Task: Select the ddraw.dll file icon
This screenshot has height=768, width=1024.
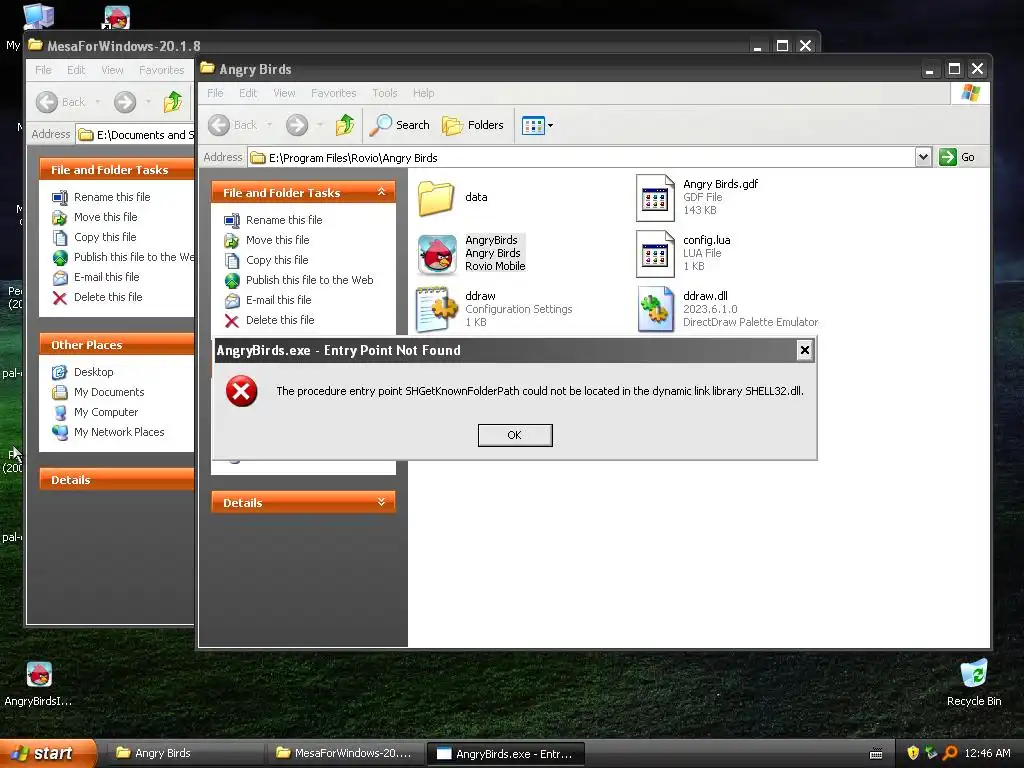Action: [656, 310]
